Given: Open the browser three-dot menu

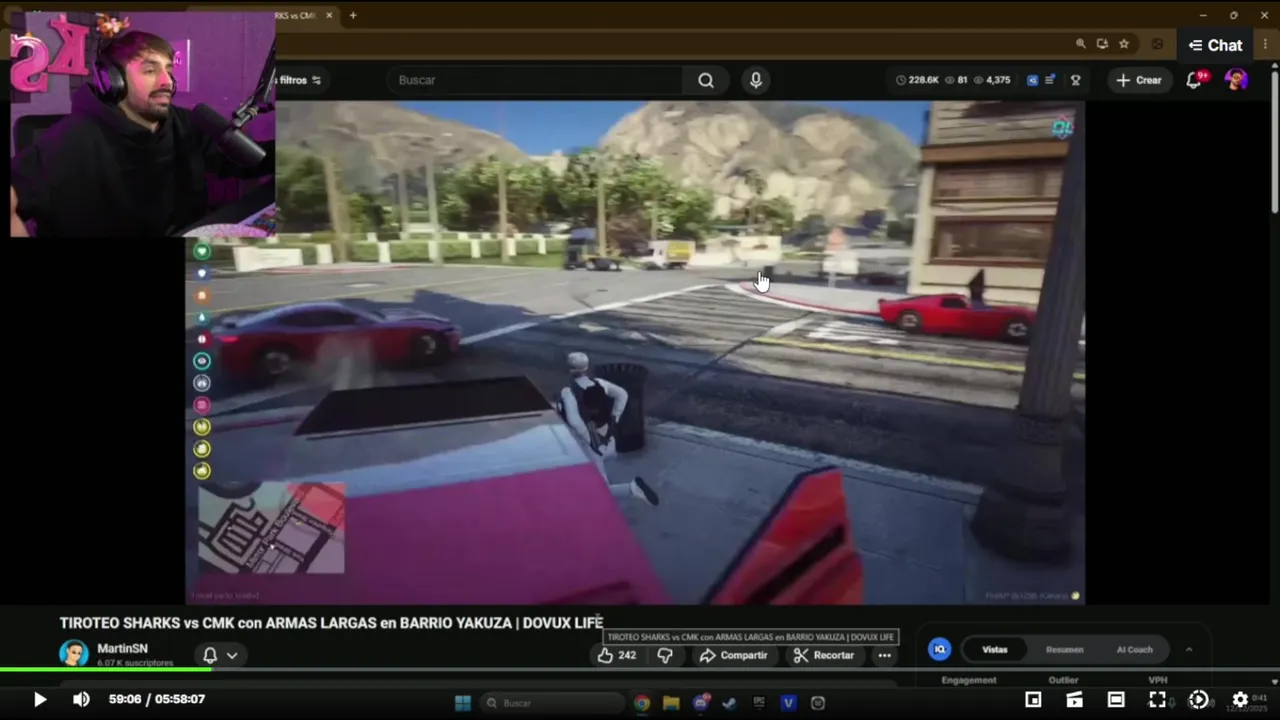Looking at the screenshot, I should click(x=1266, y=45).
